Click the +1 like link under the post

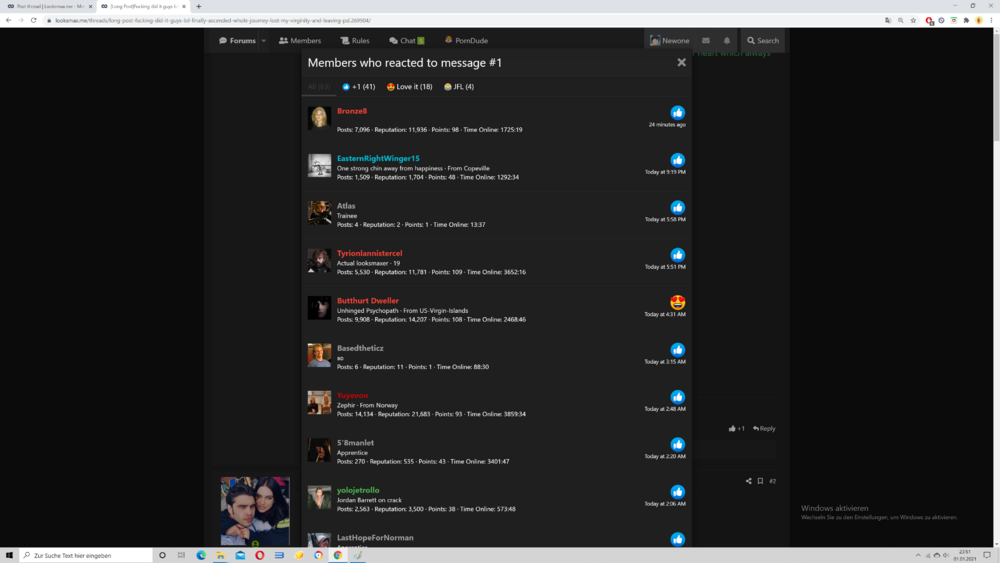pos(737,428)
